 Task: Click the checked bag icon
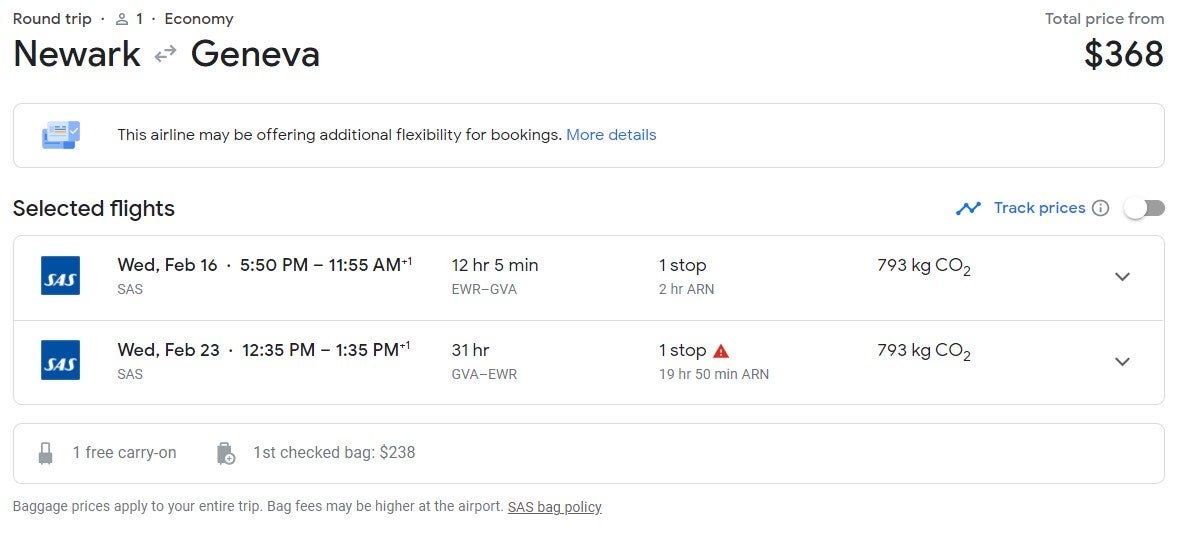[225, 453]
